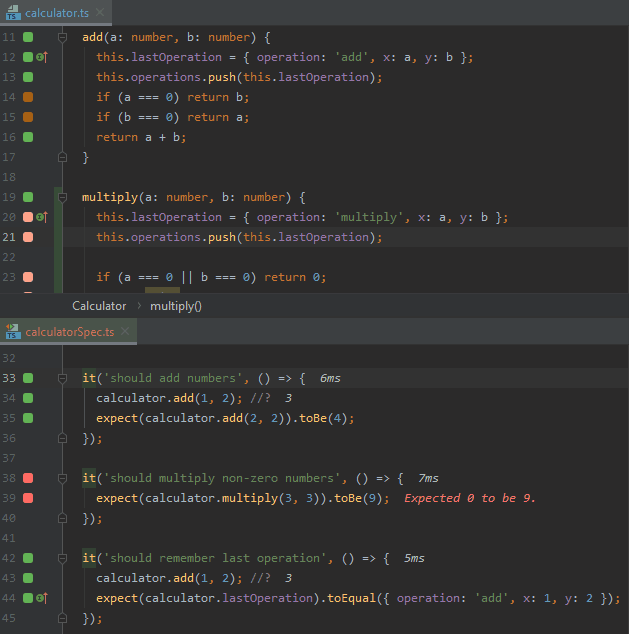This screenshot has width=629, height=634.
Task: Switch to the calculatorSpec.ts tab
Action: pos(70,331)
